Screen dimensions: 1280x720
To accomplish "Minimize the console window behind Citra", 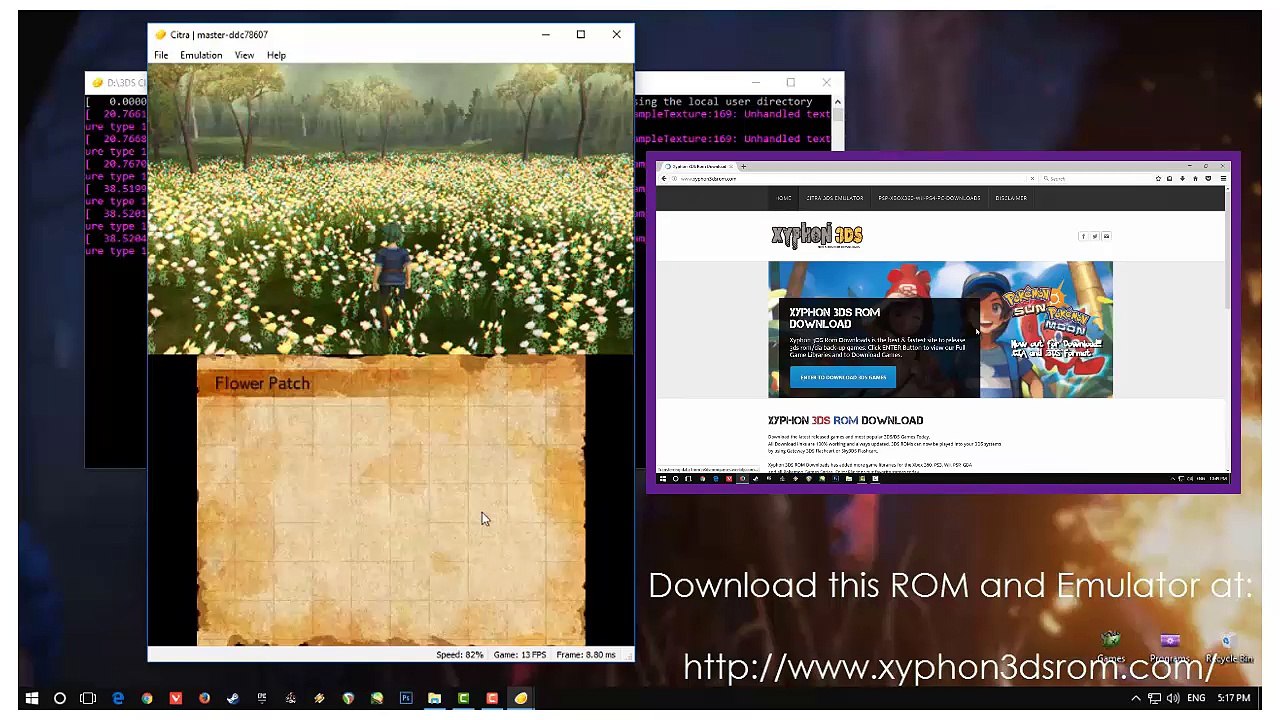I will click(x=755, y=82).
